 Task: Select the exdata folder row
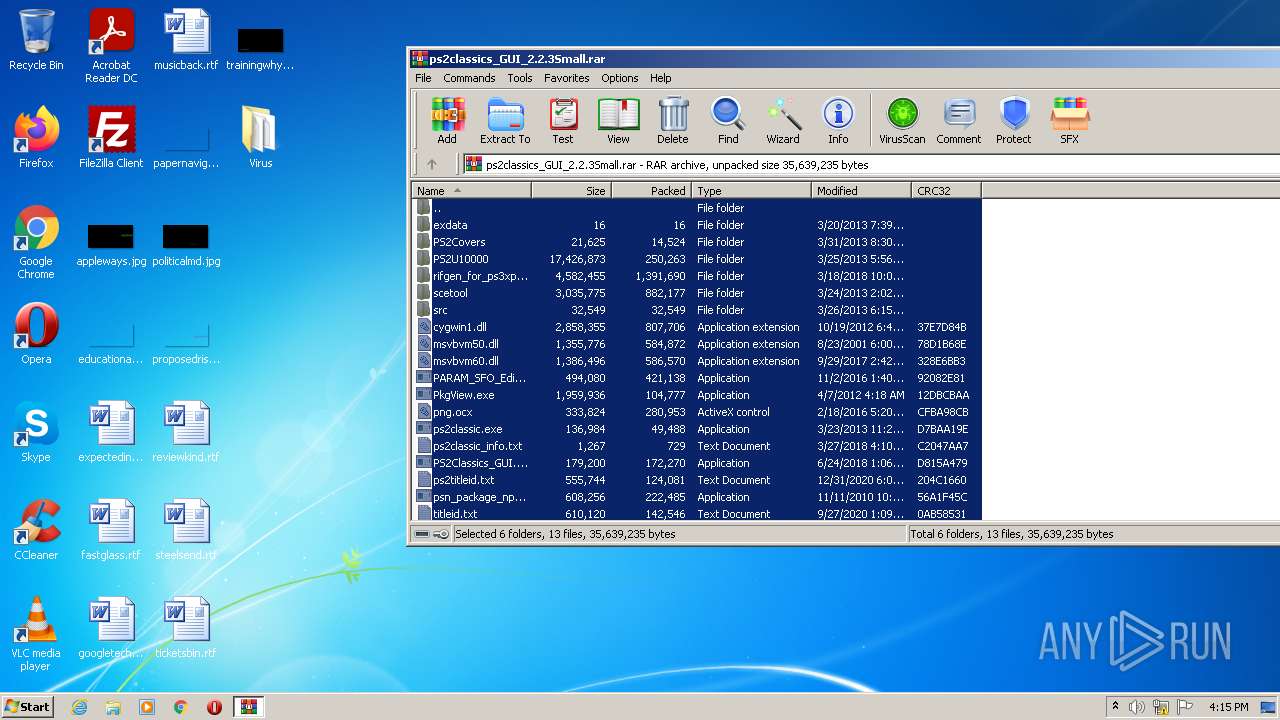[697, 225]
